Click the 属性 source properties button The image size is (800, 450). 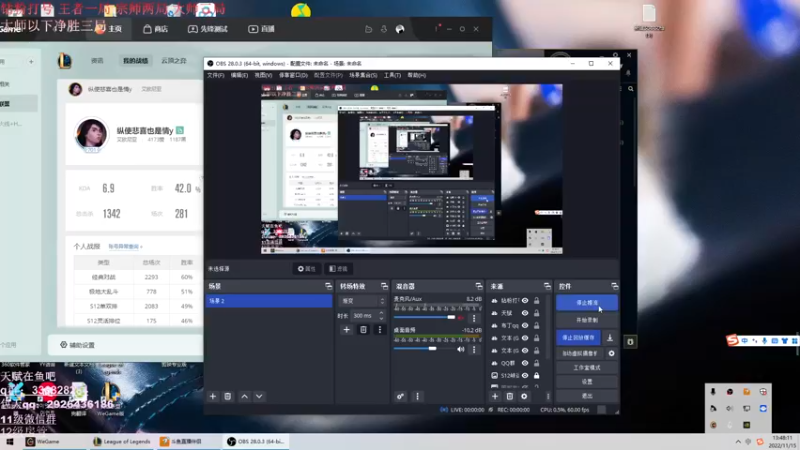click(307, 269)
